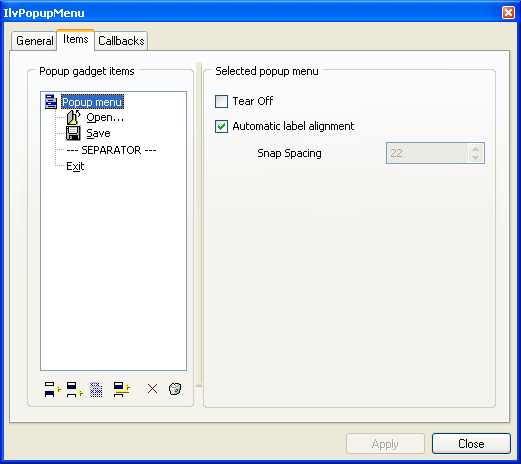
Task: Select the SEPARATOR tree item
Action: (111, 150)
